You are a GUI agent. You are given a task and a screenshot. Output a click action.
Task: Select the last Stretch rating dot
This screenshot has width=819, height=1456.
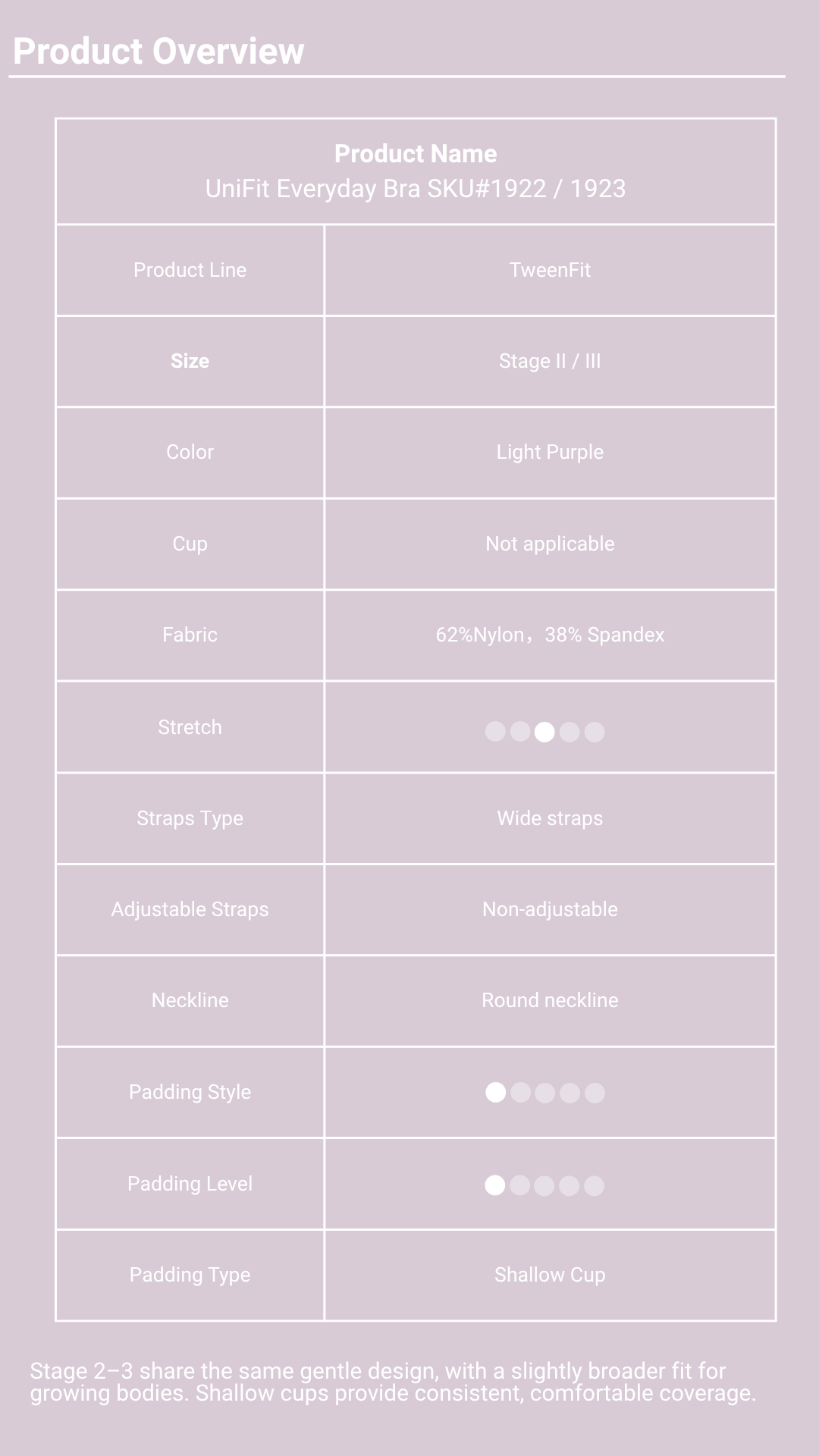pyautogui.click(x=595, y=732)
